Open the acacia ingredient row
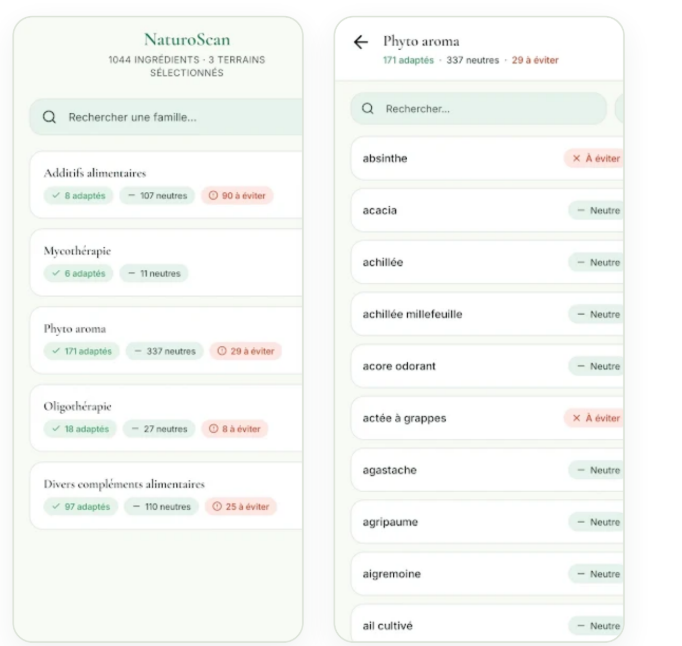The height and width of the screenshot is (646, 682). (487, 211)
